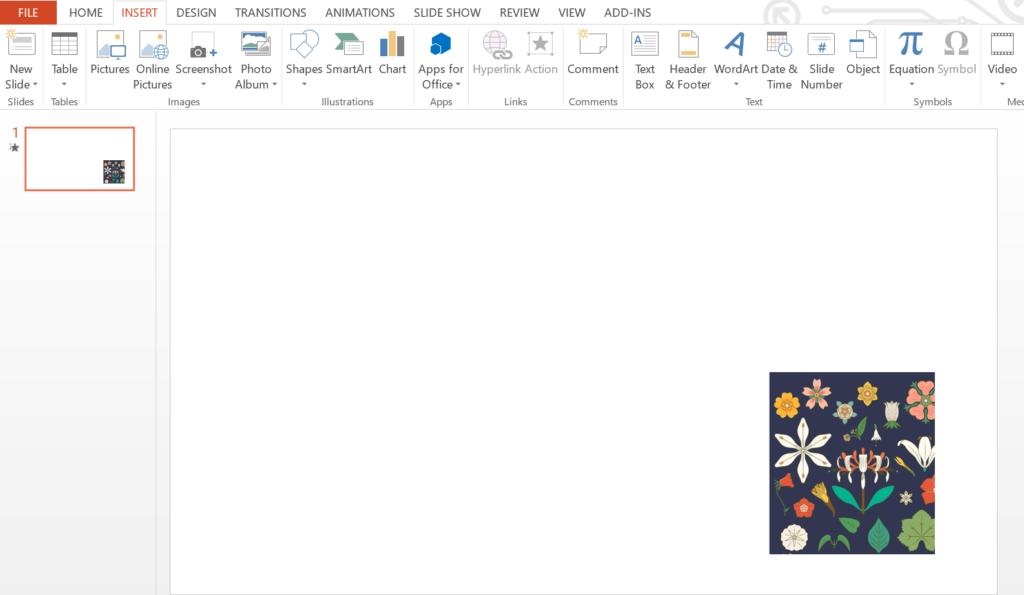This screenshot has height=595, width=1024.
Task: Insert a Text Box
Action: (644, 55)
